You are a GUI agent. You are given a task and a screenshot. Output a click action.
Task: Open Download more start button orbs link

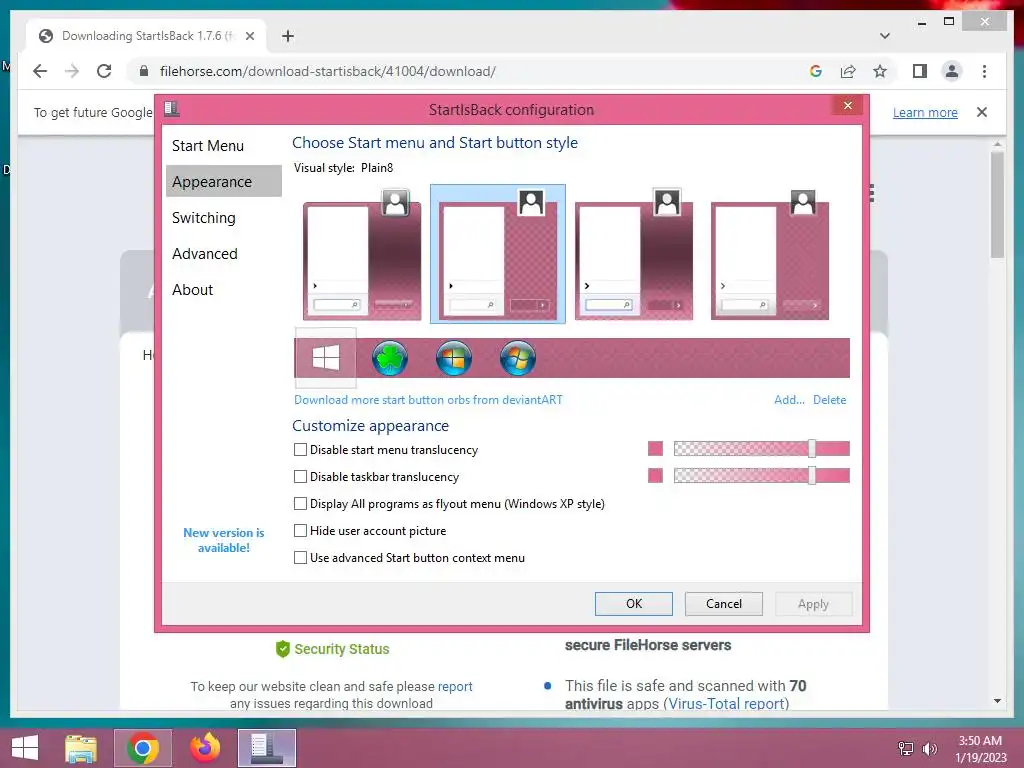[x=428, y=400]
